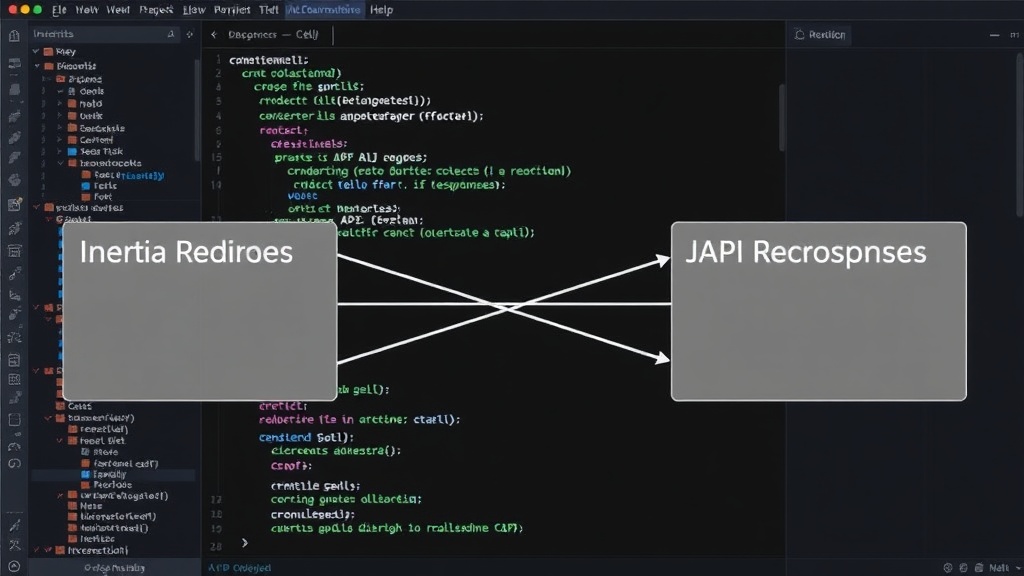This screenshot has width=1024, height=576.
Task: Expand the 'Seas Tisk' blue folder arrow
Action: coord(59,152)
